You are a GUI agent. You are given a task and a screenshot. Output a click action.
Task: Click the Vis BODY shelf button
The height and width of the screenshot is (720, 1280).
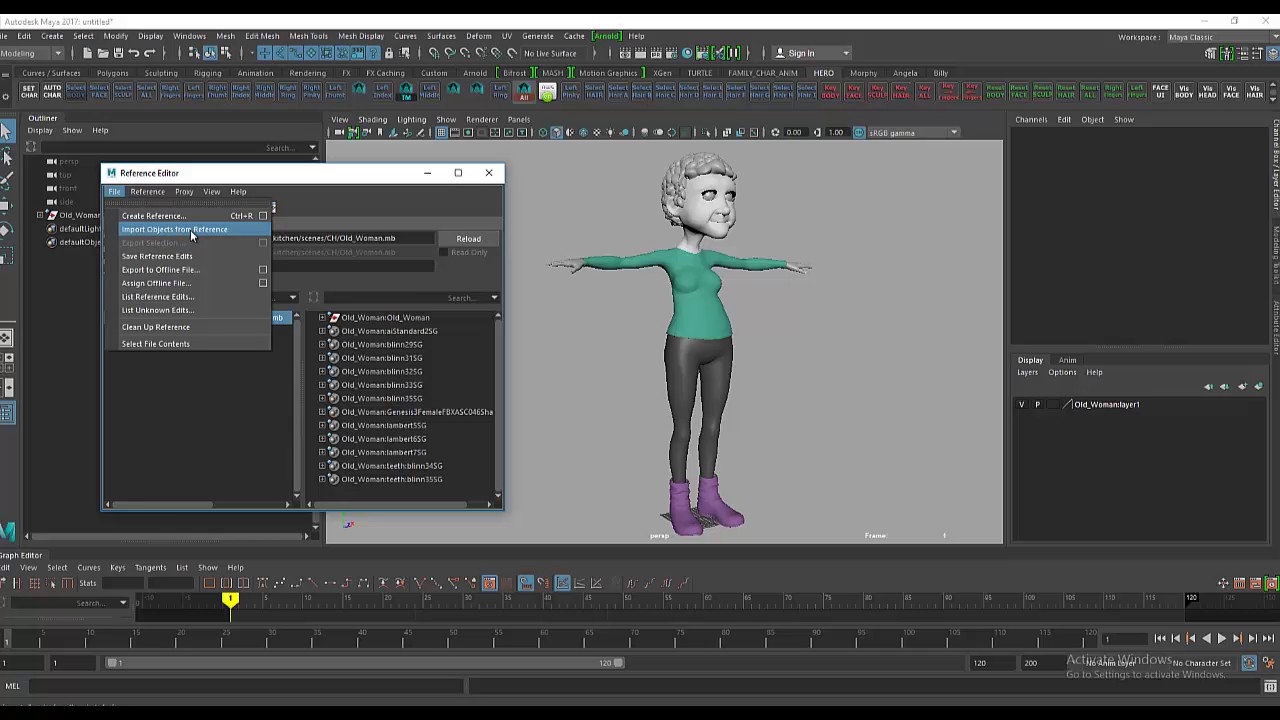tap(1184, 91)
